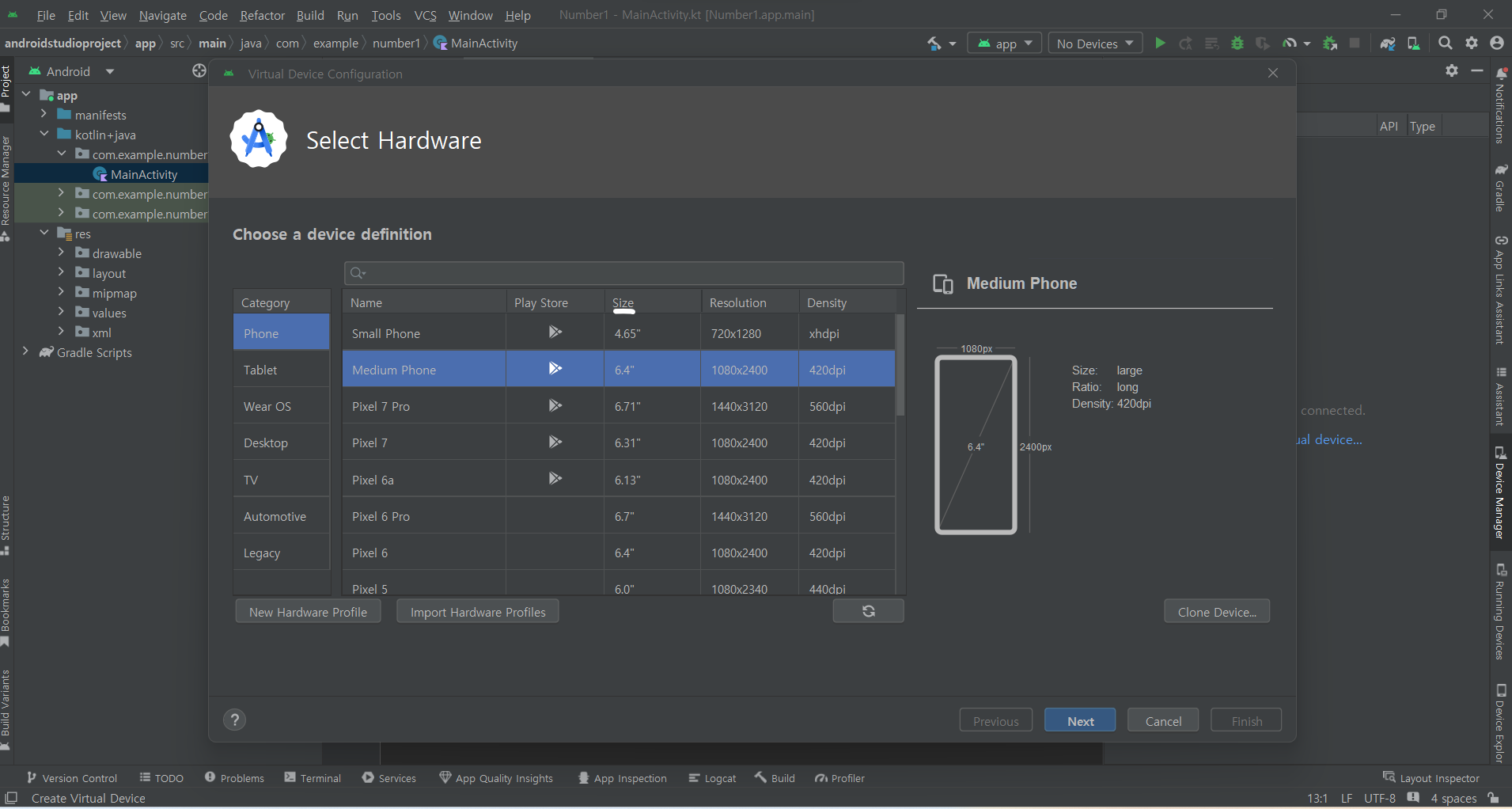This screenshot has height=809, width=1512.
Task: Click the device list vertical scrollbar
Action: [x=900, y=366]
